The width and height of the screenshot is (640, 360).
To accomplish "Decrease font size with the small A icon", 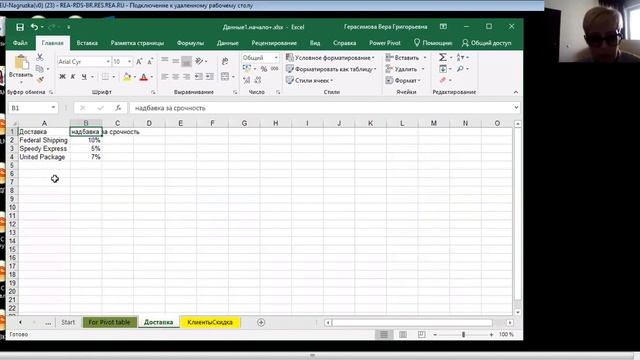I will click(x=150, y=62).
